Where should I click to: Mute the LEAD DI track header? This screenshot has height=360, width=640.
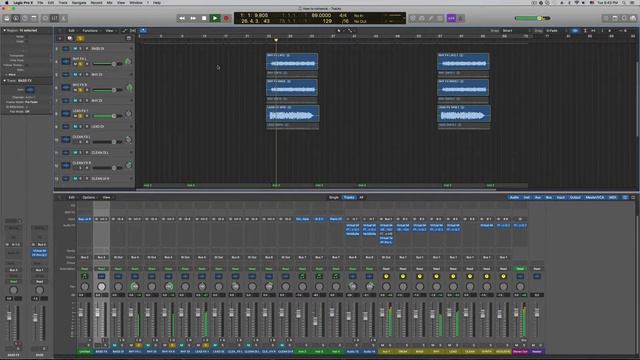pos(75,127)
